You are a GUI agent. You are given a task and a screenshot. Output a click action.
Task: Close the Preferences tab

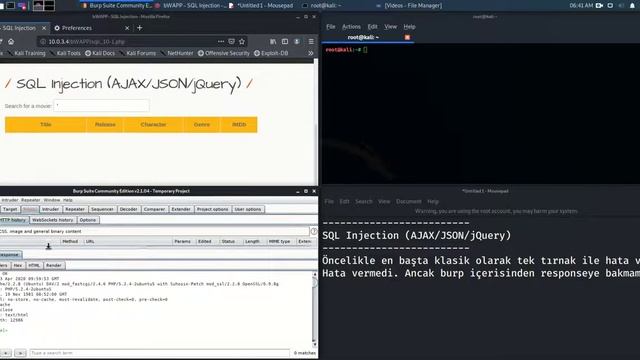tap(127, 28)
